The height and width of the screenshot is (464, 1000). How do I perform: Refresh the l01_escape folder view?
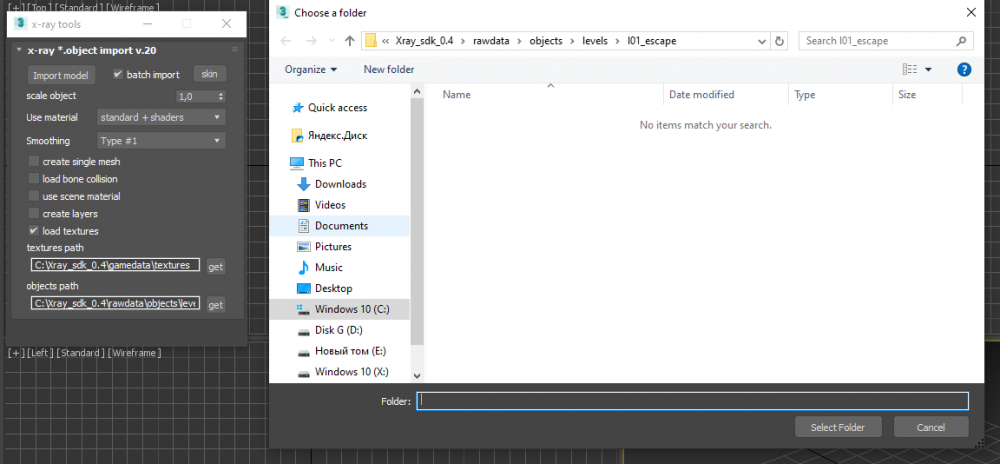click(x=780, y=41)
